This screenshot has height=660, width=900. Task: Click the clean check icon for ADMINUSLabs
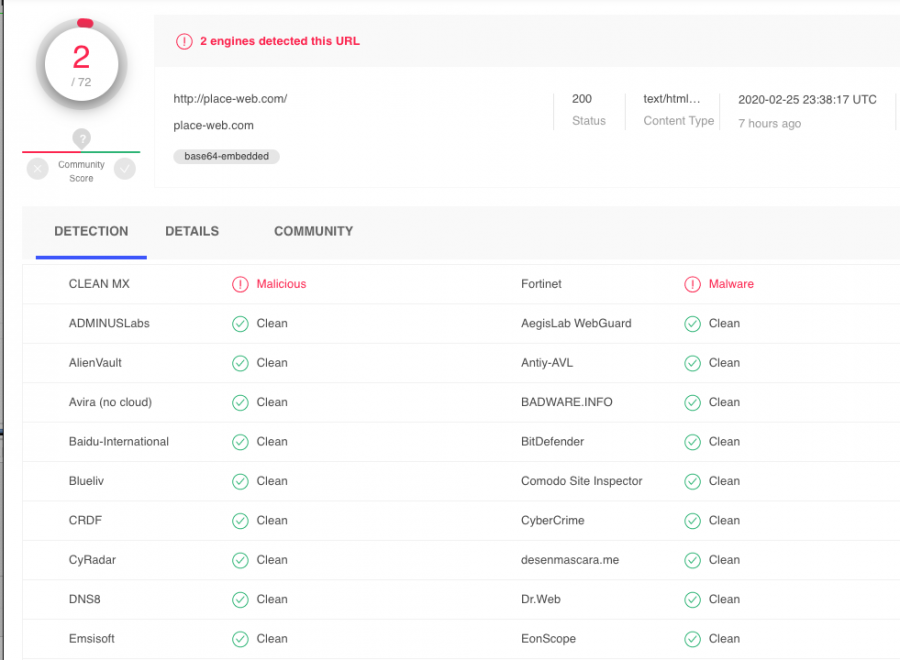240,324
